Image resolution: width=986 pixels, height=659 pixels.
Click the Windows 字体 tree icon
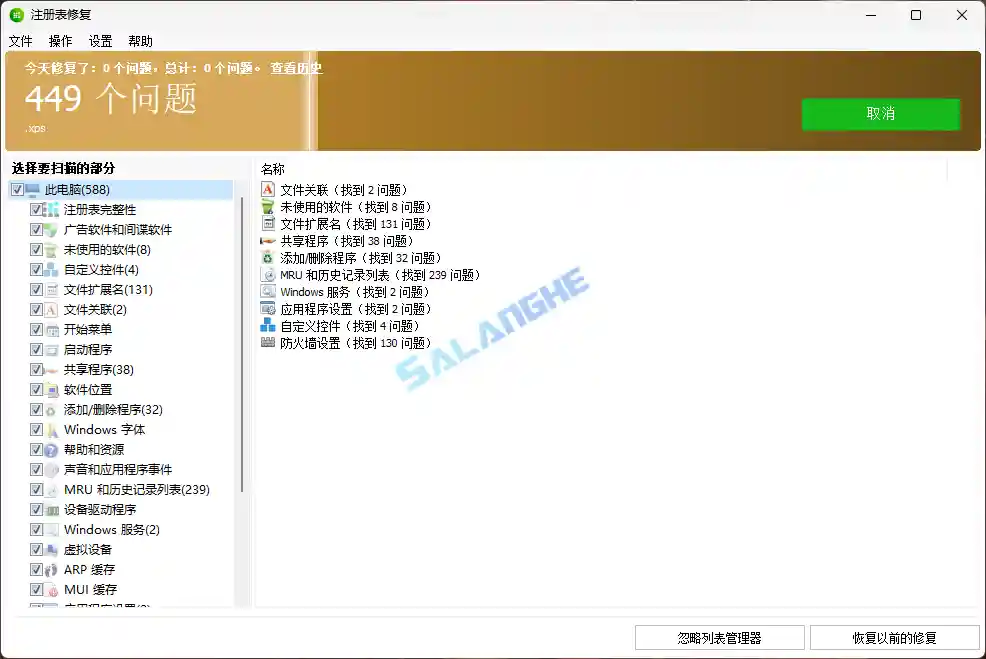point(52,429)
